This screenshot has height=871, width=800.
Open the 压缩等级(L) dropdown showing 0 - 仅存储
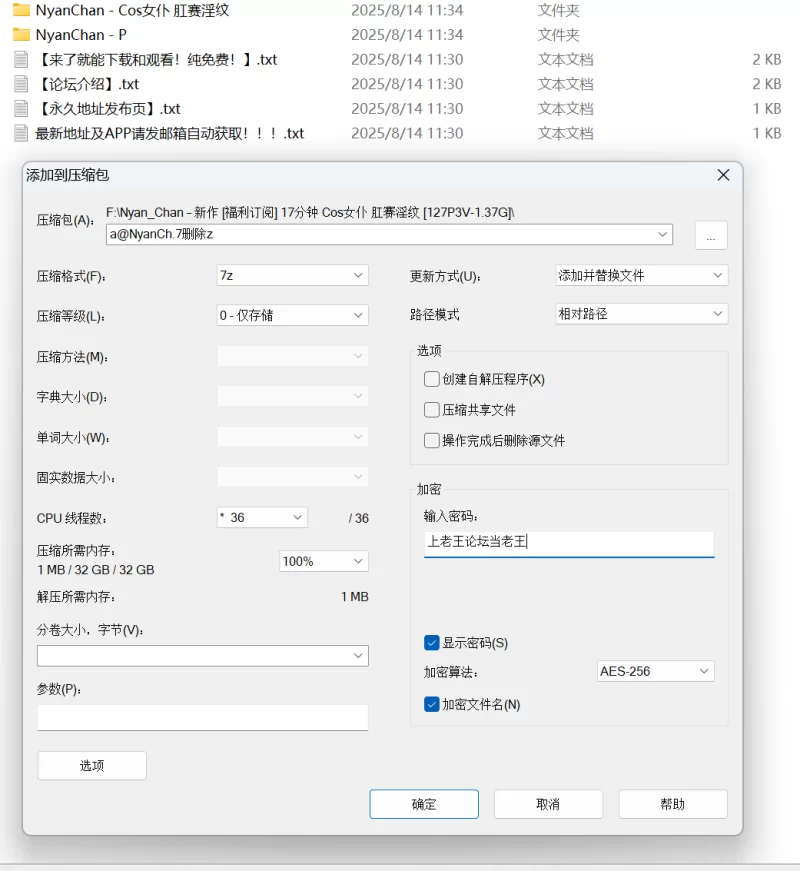293,316
